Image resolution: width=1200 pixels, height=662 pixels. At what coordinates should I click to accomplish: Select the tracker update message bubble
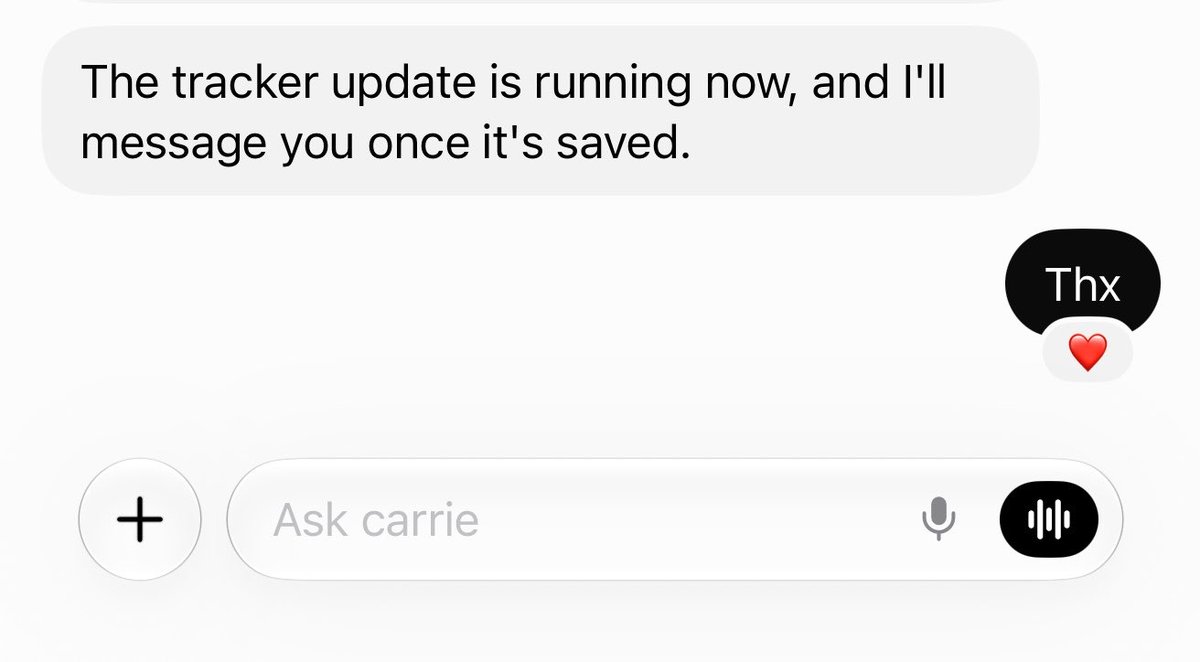(x=540, y=110)
